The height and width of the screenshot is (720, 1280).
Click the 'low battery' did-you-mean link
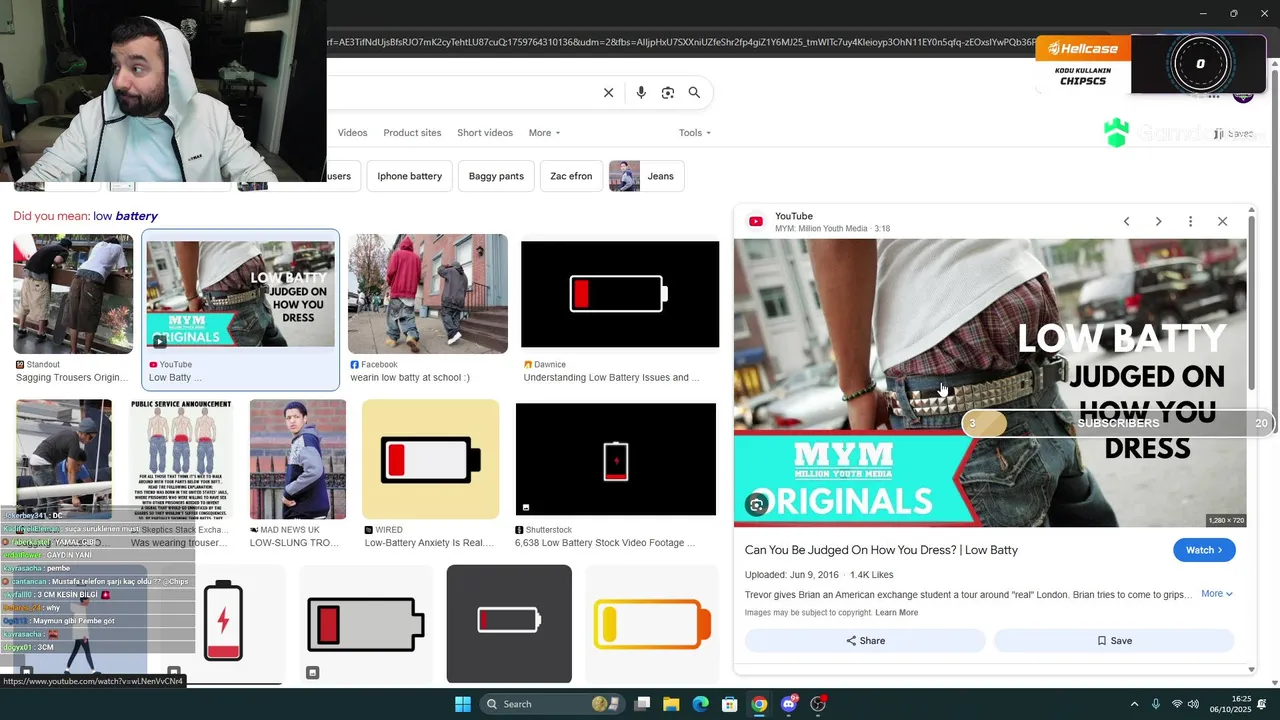(x=125, y=216)
